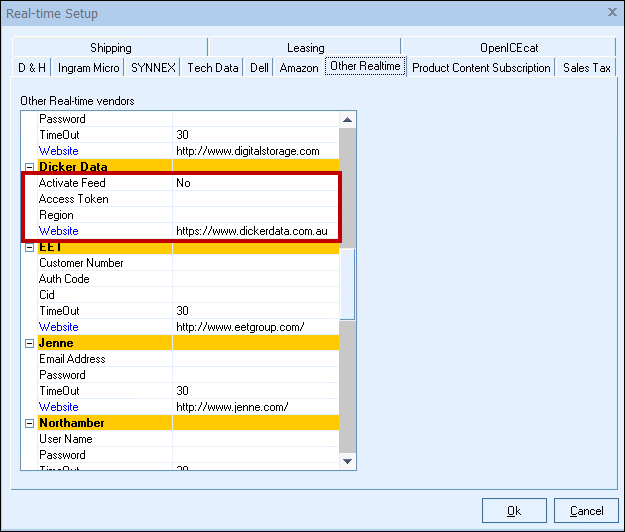Click the Jenne Email Address value field
625x532 pixels.
(x=256, y=359)
